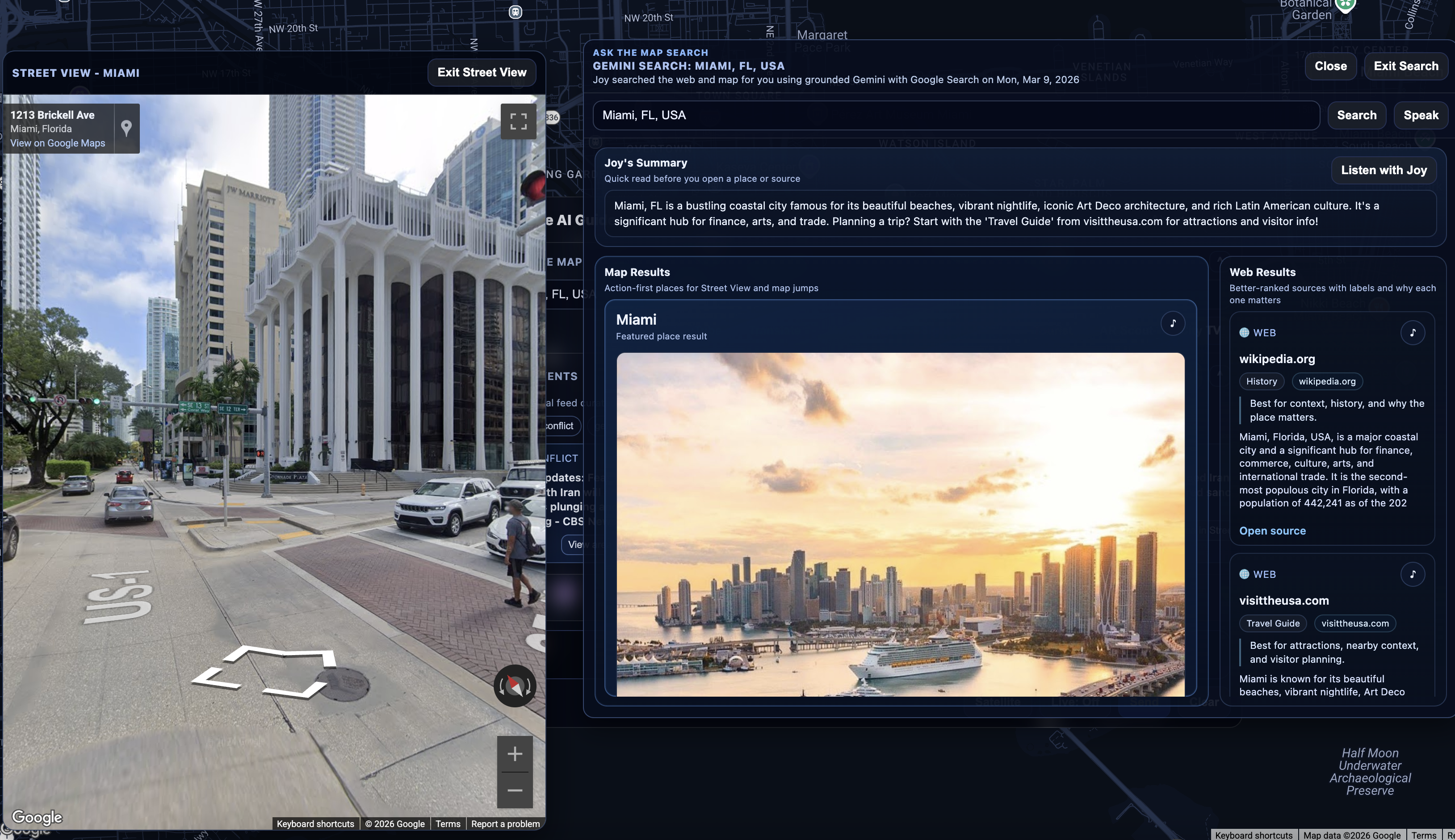Play audio note icon on wikipedia.org card
Image resolution: width=1455 pixels, height=840 pixels.
click(1412, 332)
